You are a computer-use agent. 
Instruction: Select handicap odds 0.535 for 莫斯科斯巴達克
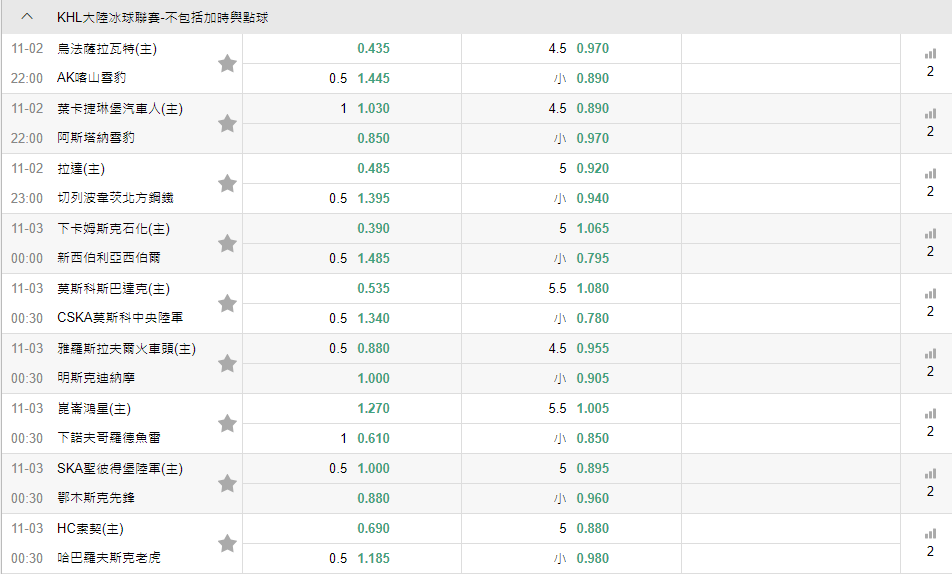point(373,289)
